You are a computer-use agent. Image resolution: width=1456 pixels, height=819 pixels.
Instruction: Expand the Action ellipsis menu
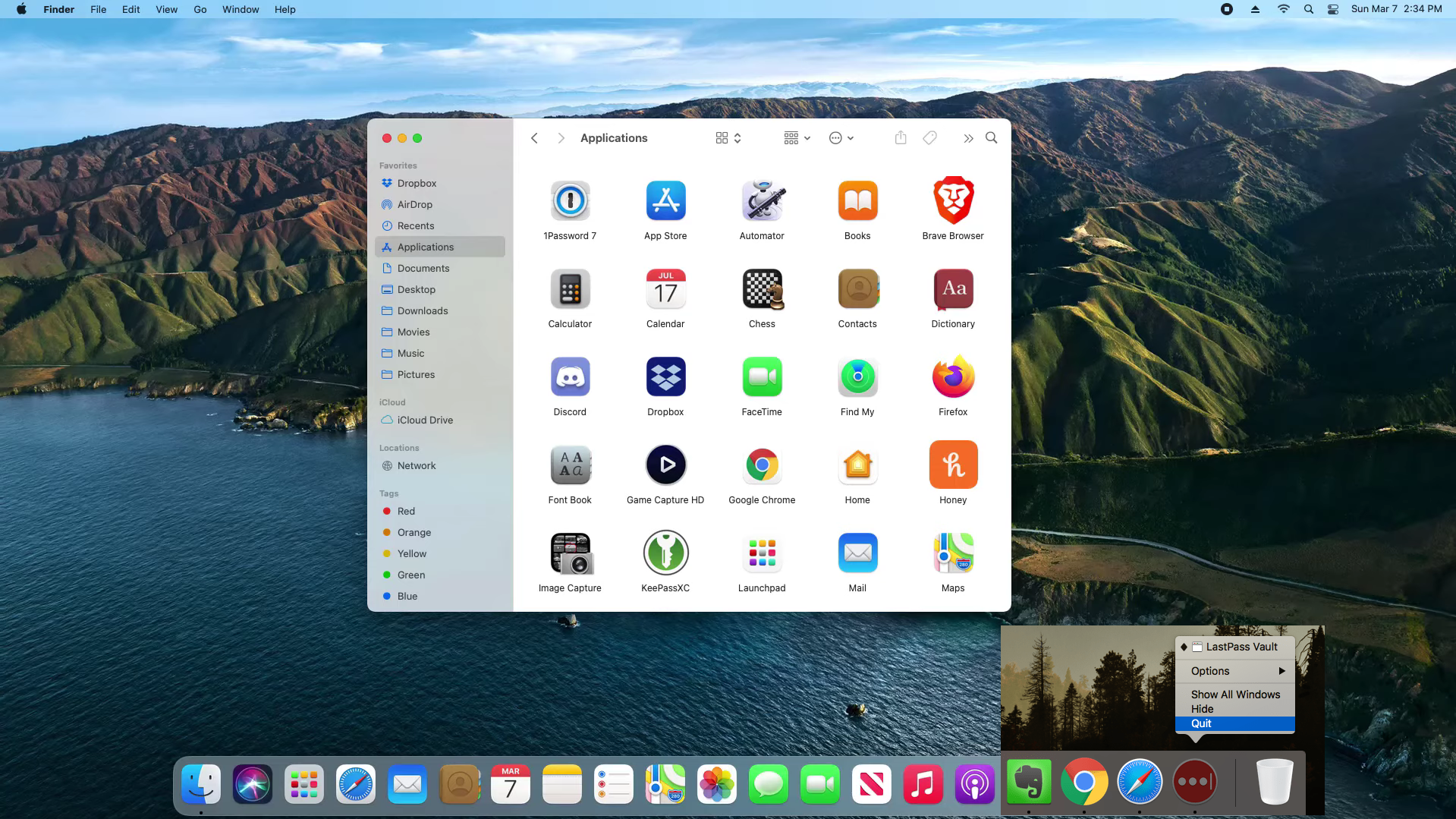coord(841,138)
